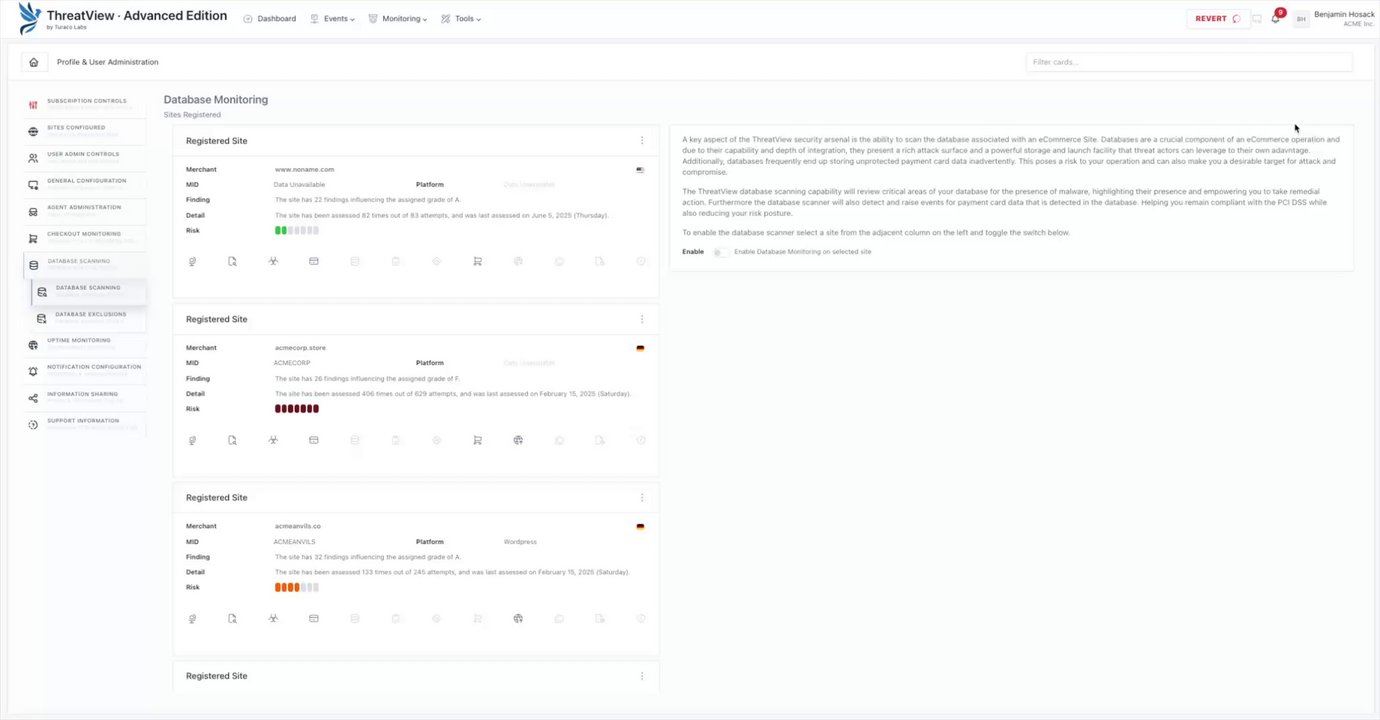
Task: Open the Benjamin Hosack account menu
Action: pyautogui.click(x=1344, y=18)
